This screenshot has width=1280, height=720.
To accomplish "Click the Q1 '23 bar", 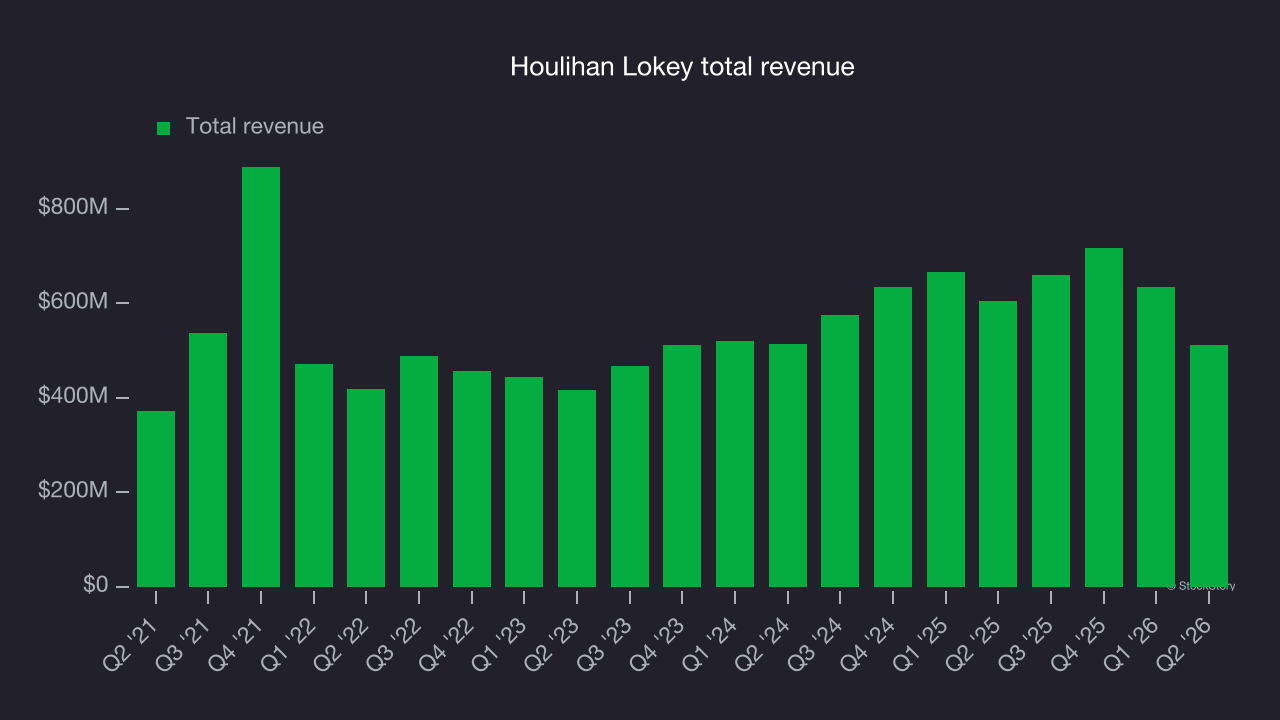I will [524, 482].
